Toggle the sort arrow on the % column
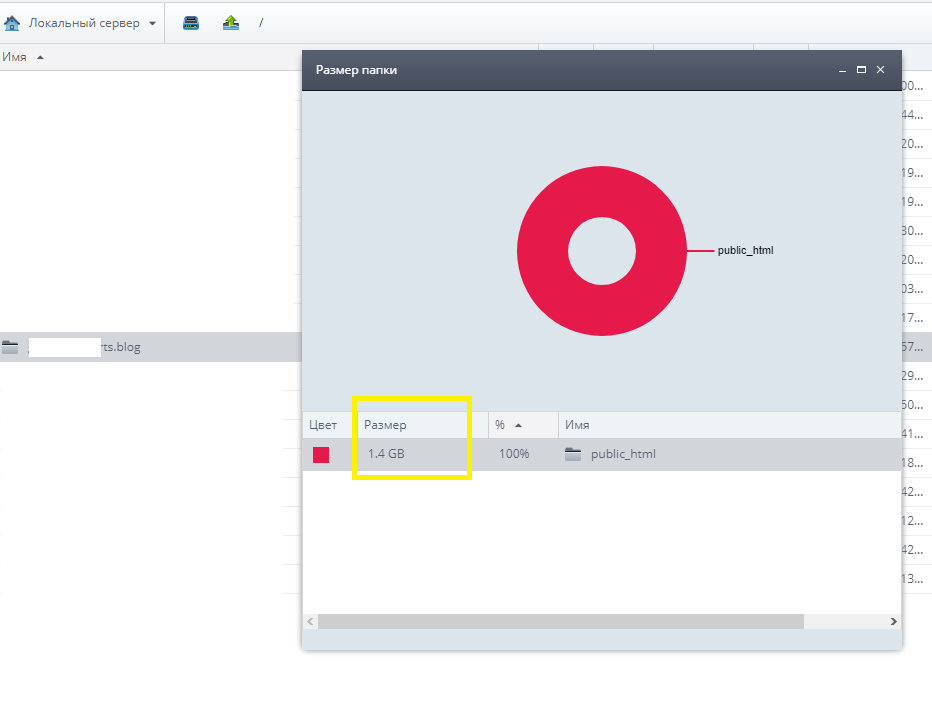Viewport: 932px width, 702px height. [518, 426]
